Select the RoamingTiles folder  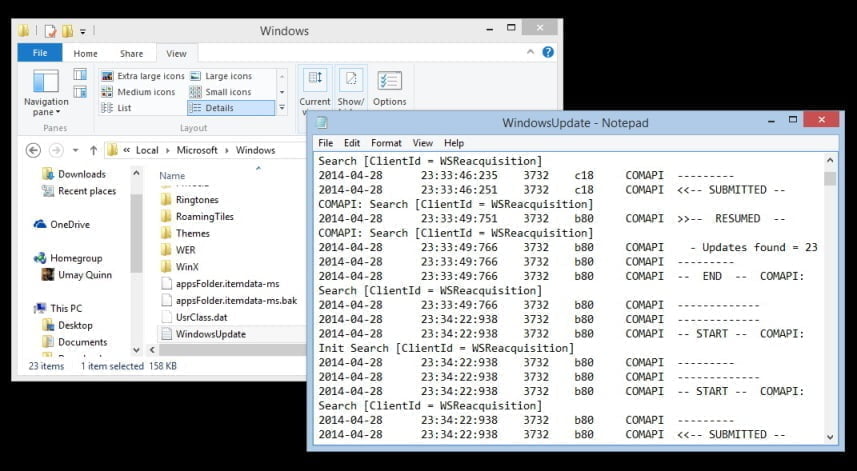click(197, 217)
